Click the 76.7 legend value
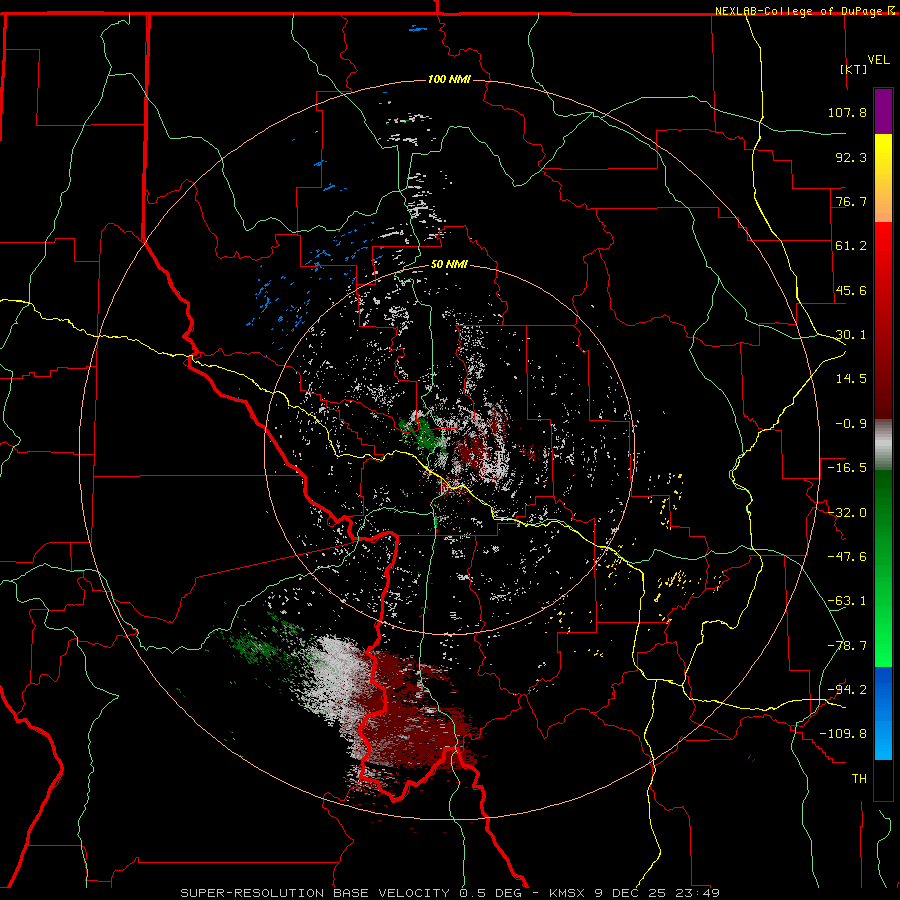The height and width of the screenshot is (900, 900). coord(851,201)
